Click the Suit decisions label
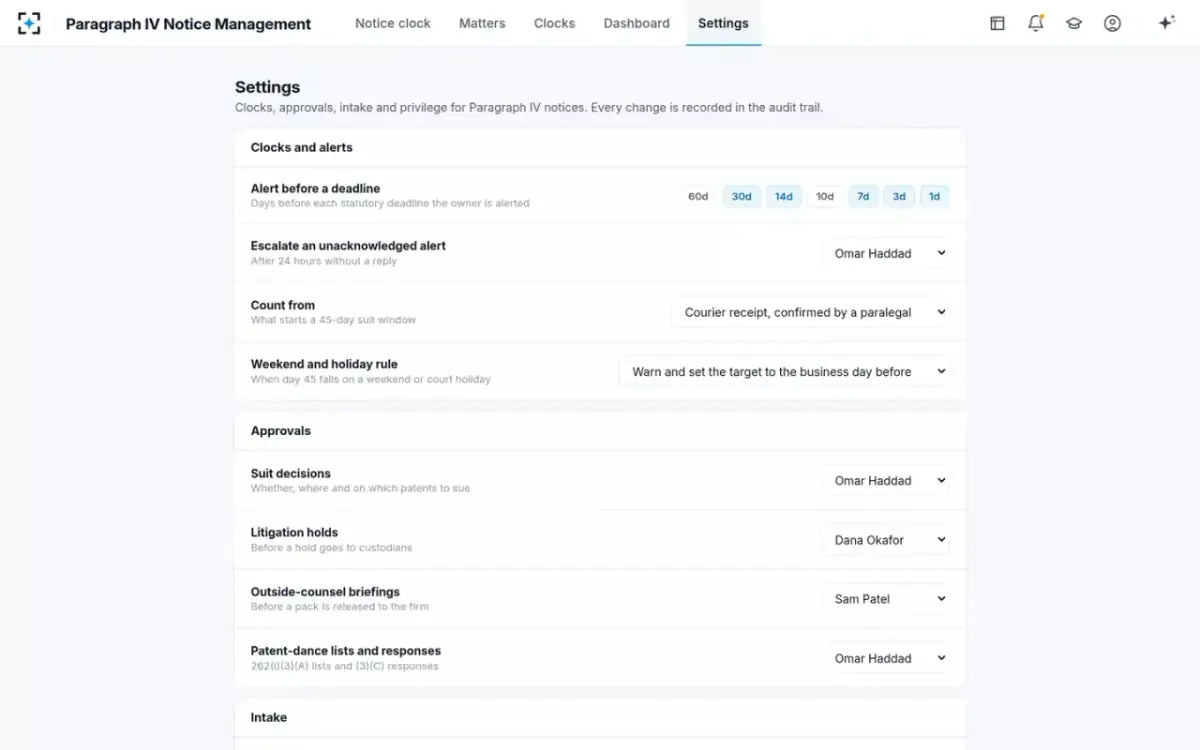This screenshot has height=750, width=1200. [291, 473]
